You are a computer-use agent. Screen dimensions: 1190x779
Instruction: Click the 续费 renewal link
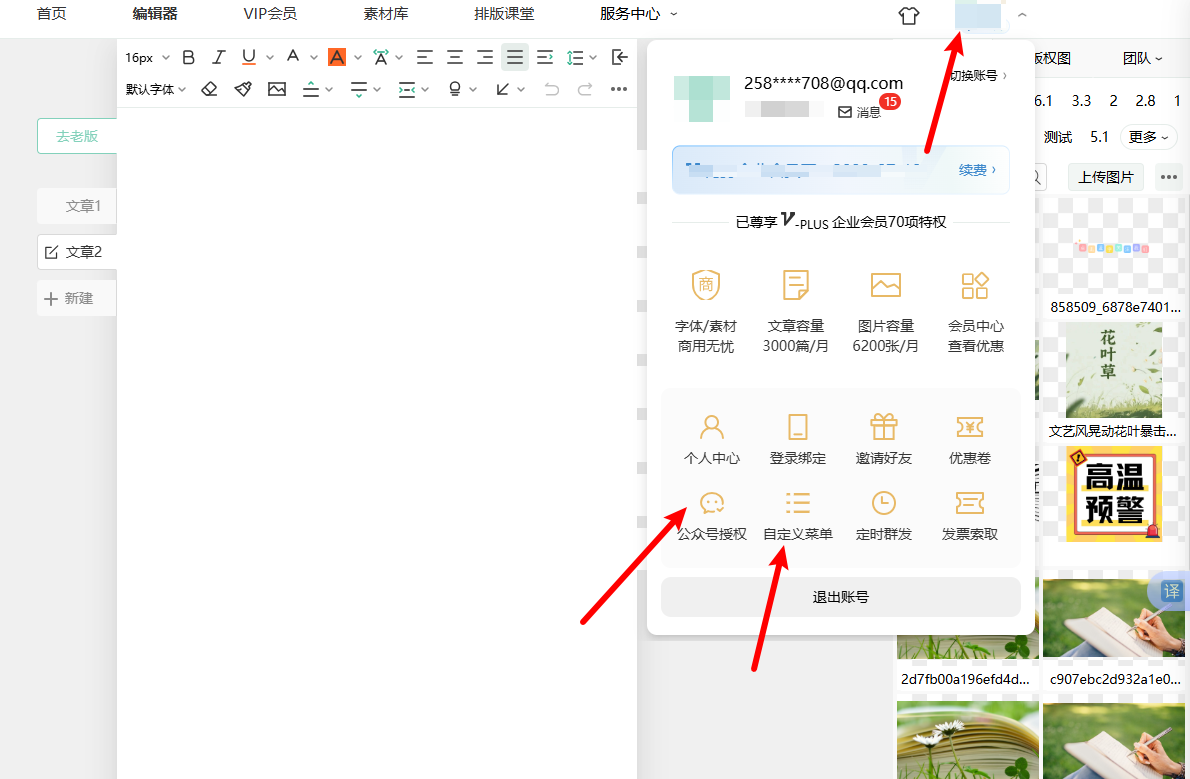(977, 170)
